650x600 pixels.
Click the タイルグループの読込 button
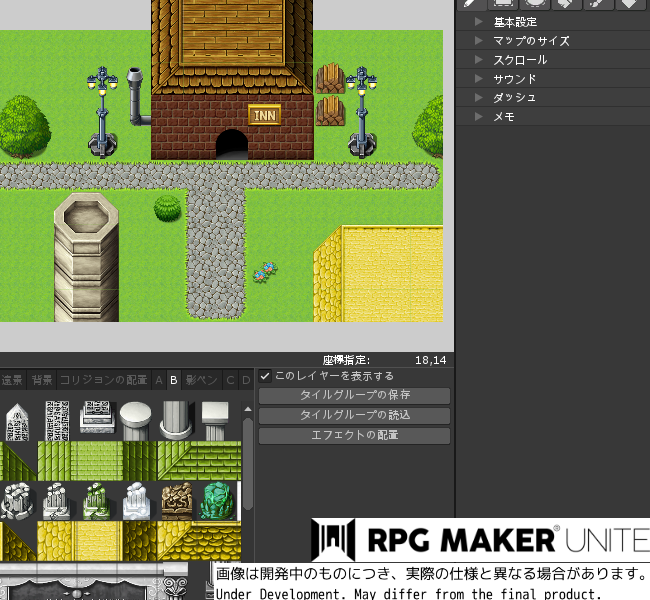[354, 415]
